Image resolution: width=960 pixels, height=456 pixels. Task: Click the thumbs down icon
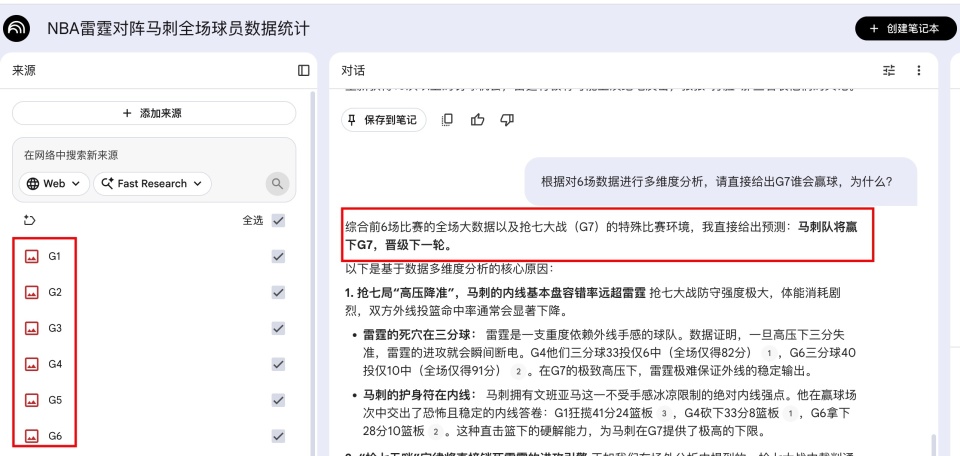point(507,120)
